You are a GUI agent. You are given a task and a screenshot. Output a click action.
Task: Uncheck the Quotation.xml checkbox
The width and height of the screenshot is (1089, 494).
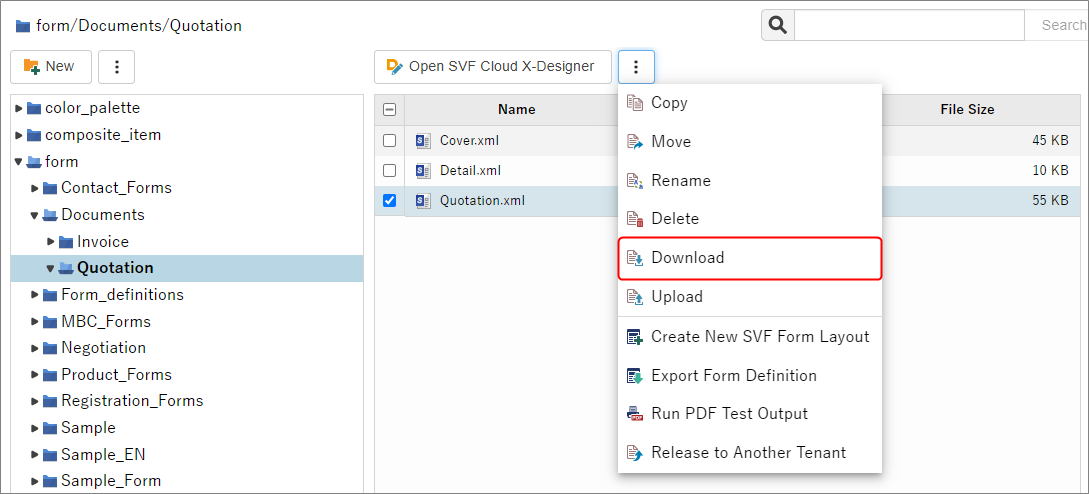pos(390,201)
